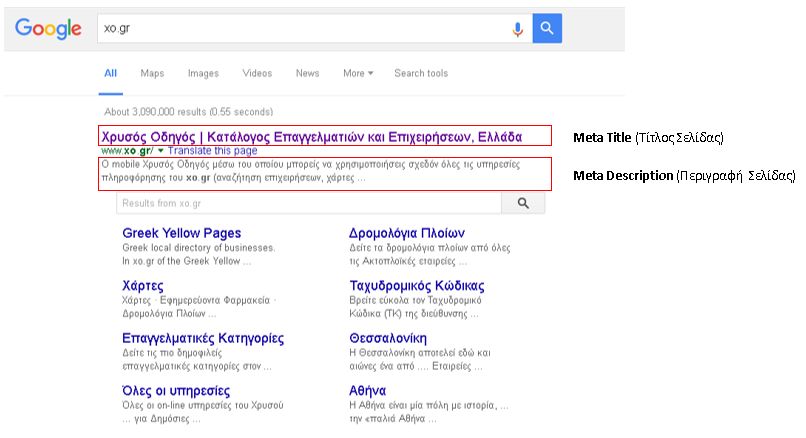Open the Επαγγελματικές Κατηγορίες sitelink
This screenshot has width=806, height=438.
(x=203, y=338)
